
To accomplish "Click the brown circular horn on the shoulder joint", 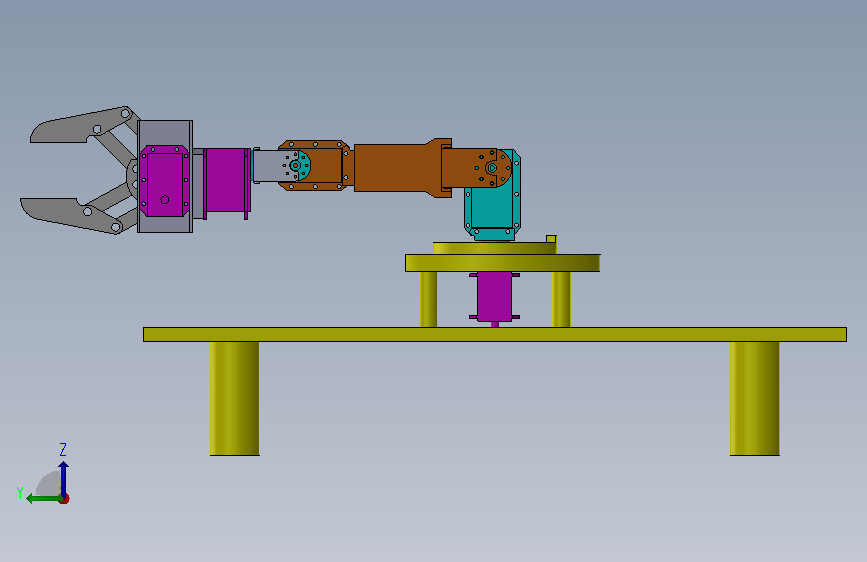I will click(492, 168).
